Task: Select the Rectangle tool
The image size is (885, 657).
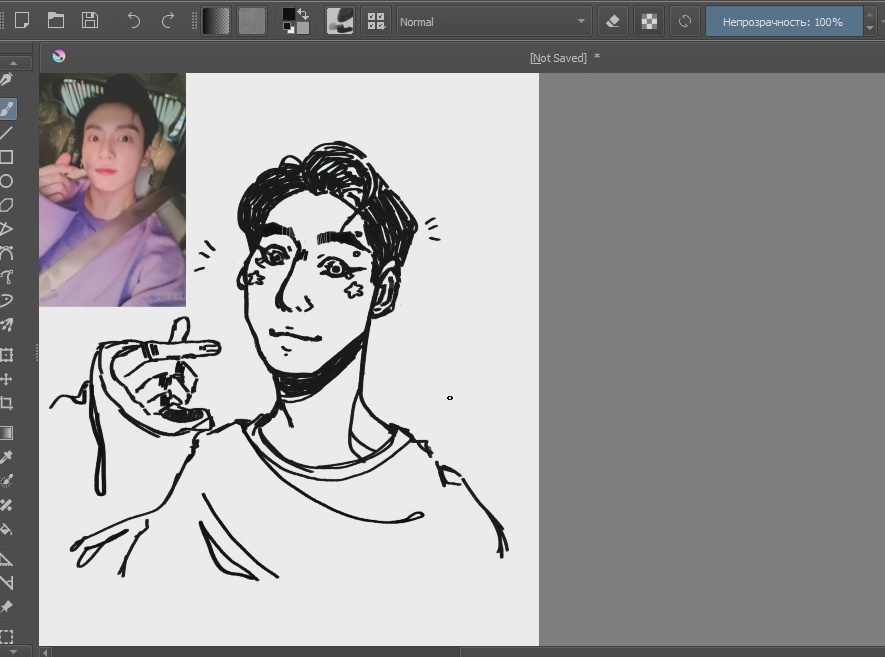Action: [x=7, y=157]
